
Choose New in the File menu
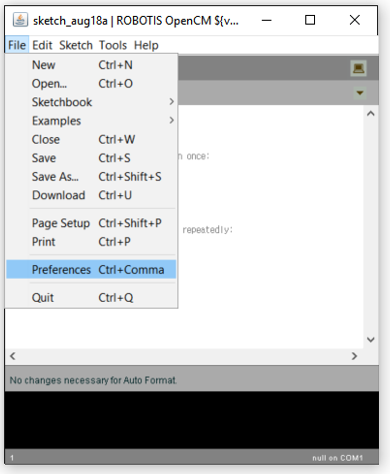pyautogui.click(x=91, y=65)
